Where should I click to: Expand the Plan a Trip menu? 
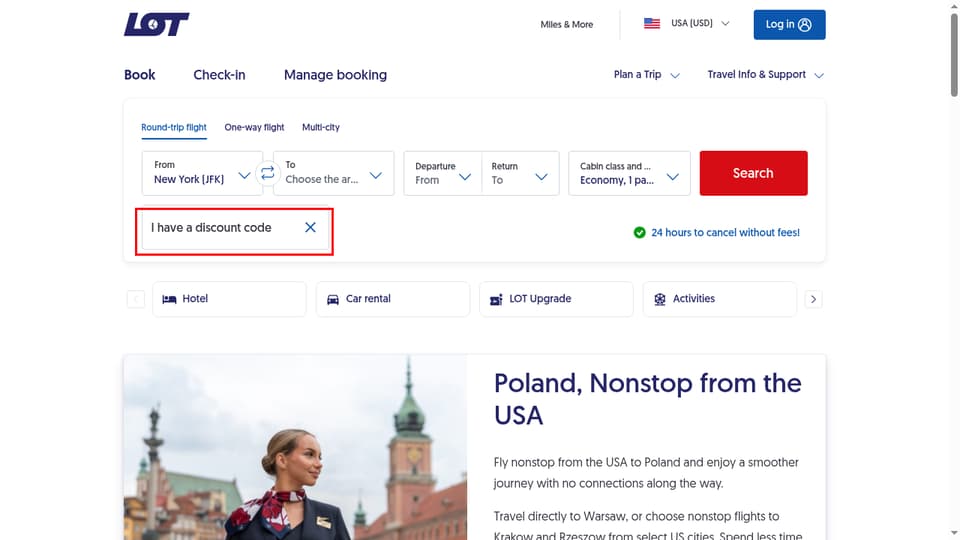tap(647, 75)
